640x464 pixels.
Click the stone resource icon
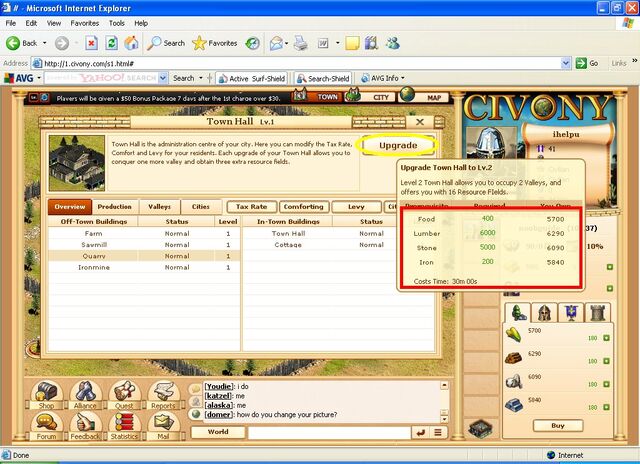pos(514,381)
